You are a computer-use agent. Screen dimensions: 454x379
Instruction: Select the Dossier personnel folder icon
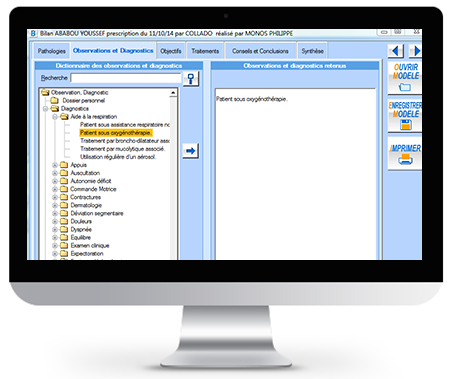55,100
